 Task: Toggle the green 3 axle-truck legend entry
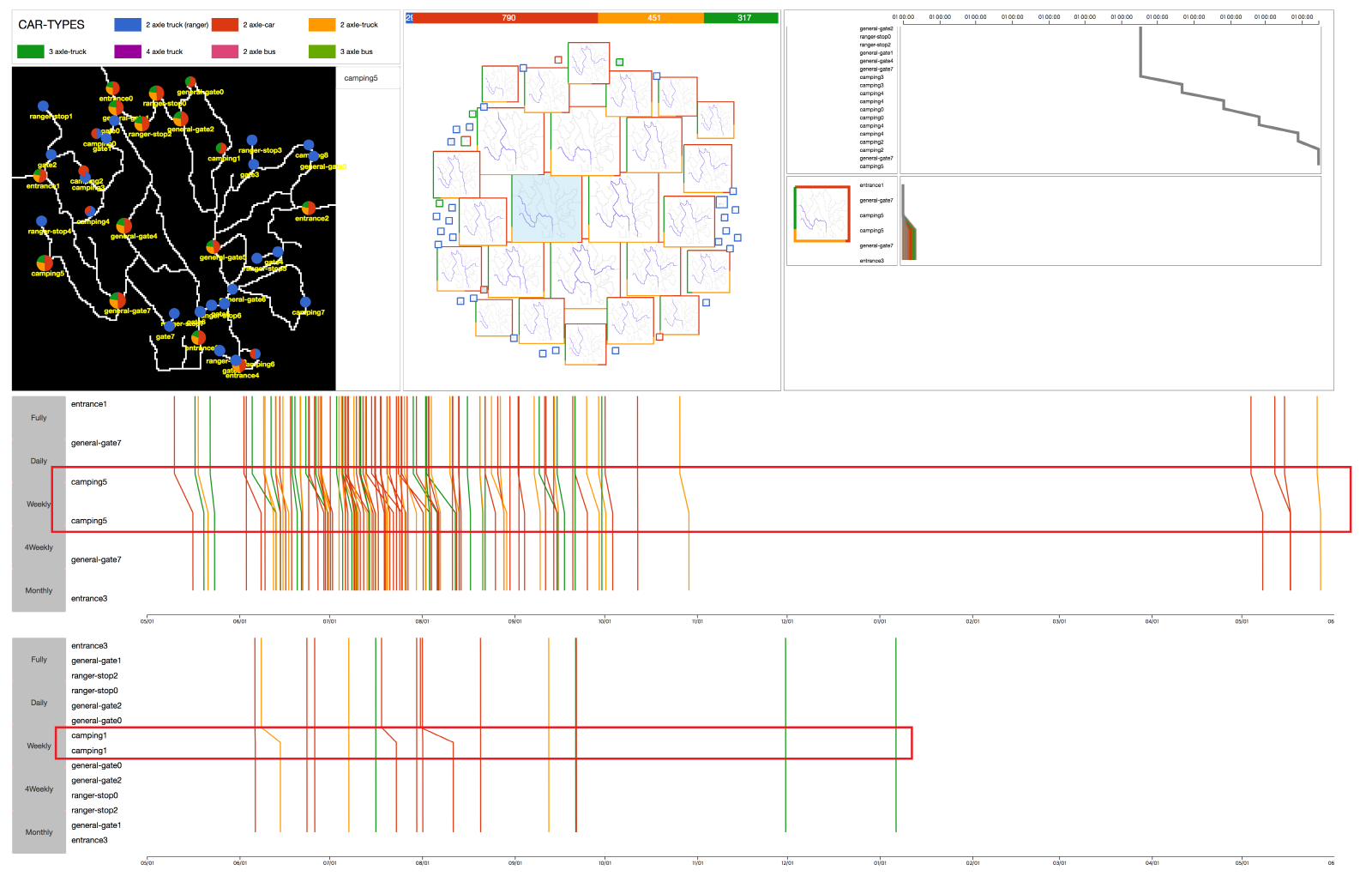[31, 51]
